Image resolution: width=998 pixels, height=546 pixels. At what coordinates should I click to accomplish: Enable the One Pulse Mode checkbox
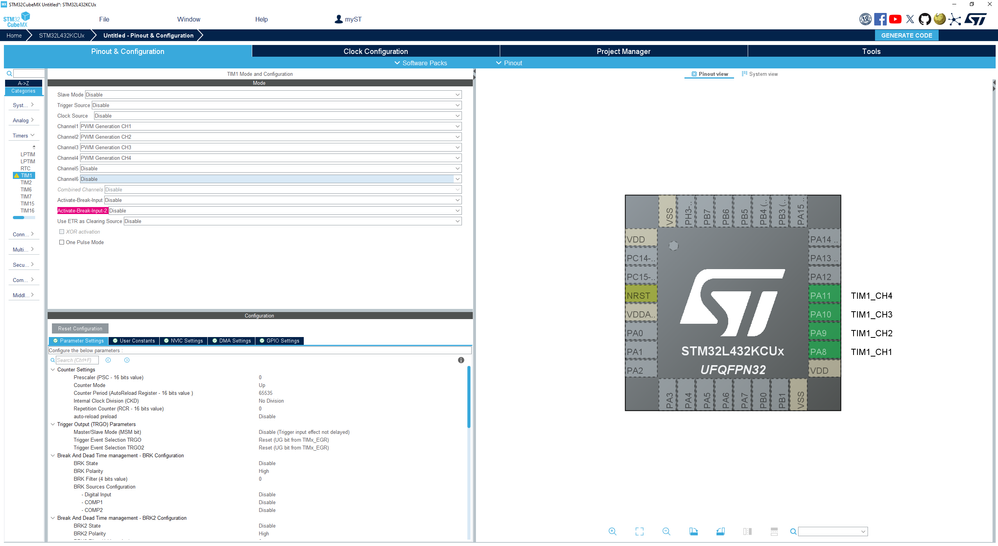coord(62,242)
